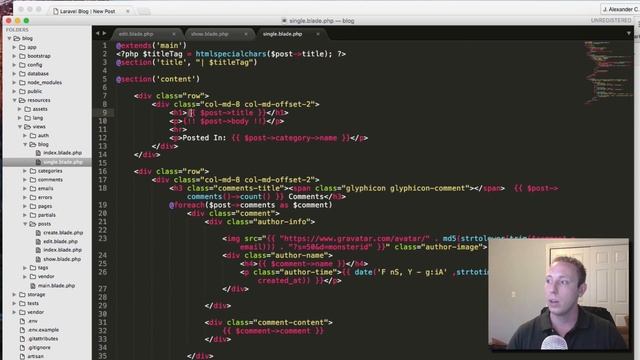
Task: Open the tab list dropdown arrow
Action: pos(629,33)
